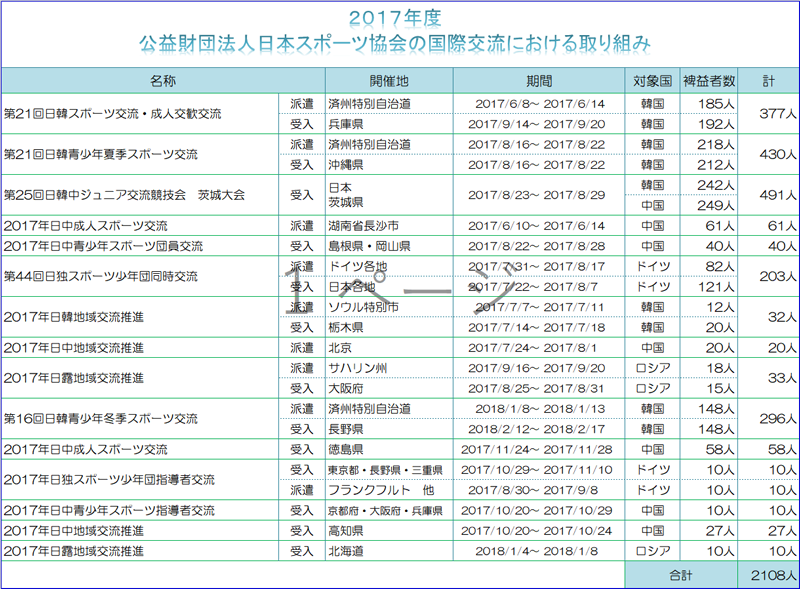Click the 合計 label cell
Viewport: 800px width, 589px height.
click(x=681, y=575)
